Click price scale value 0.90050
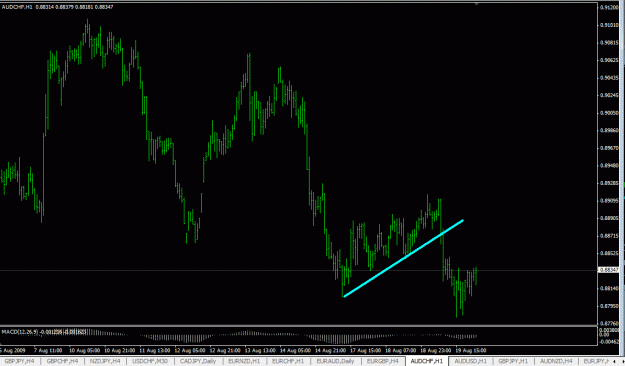The width and height of the screenshot is (625, 366). [609, 113]
